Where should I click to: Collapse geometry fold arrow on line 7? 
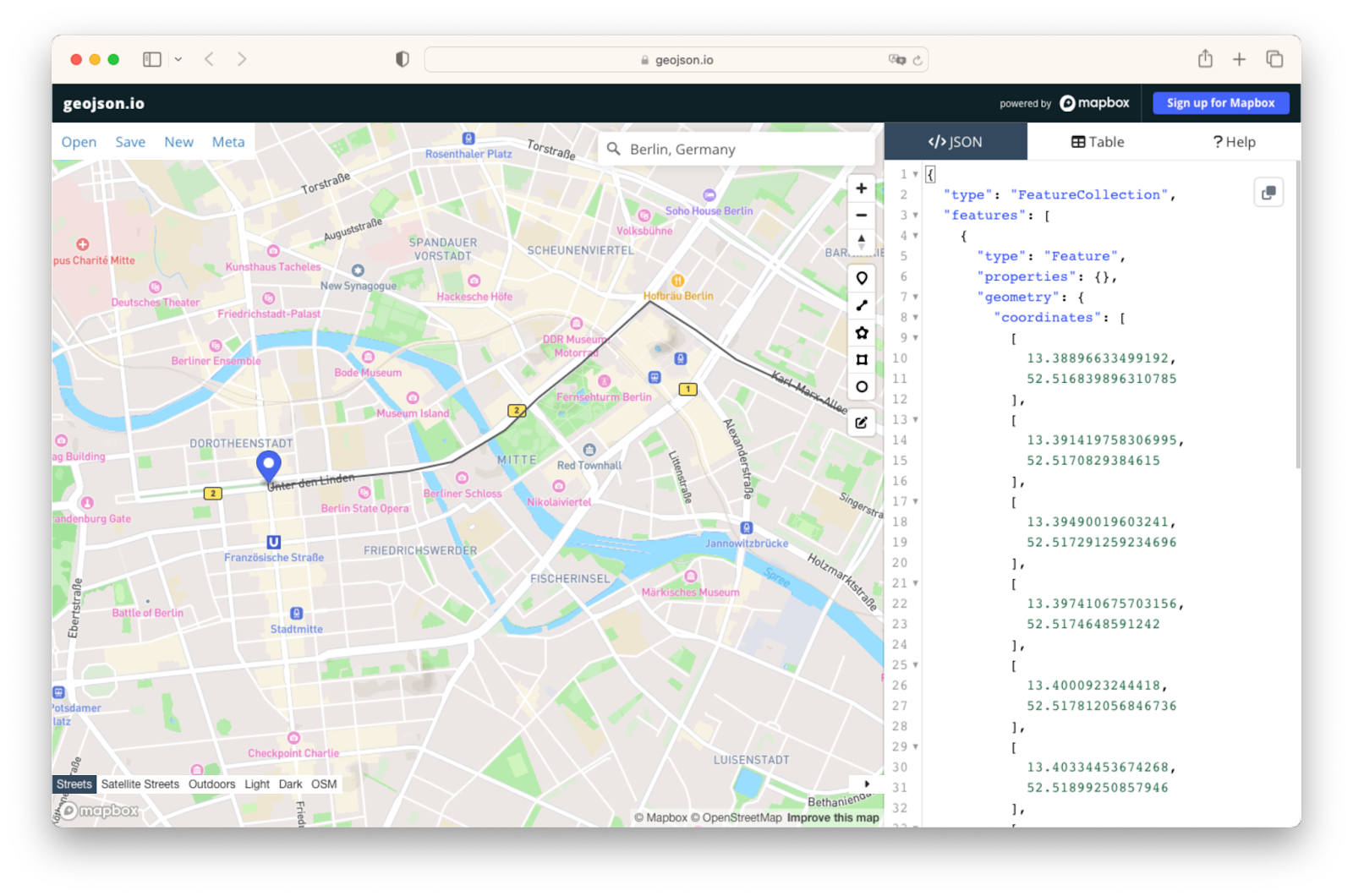(915, 298)
